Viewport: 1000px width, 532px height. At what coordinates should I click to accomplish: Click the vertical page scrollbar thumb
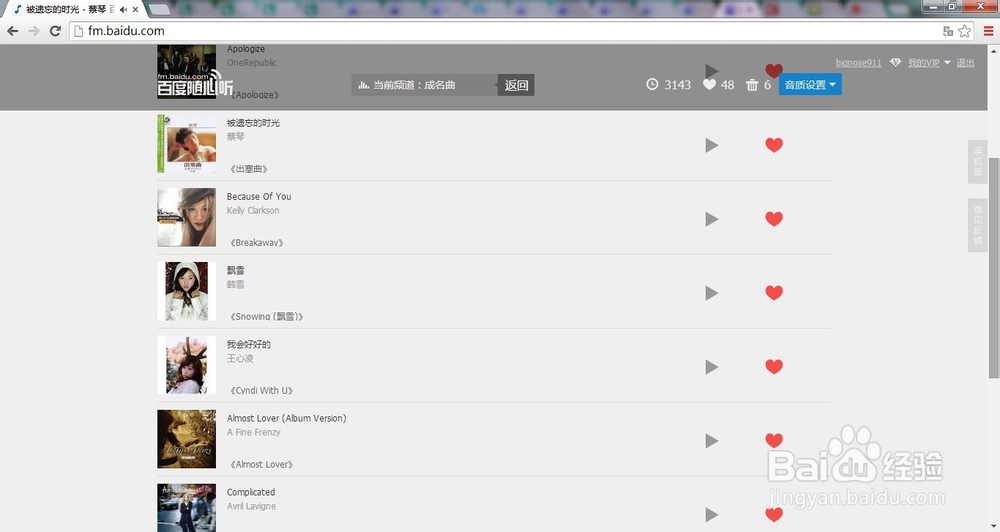point(994,268)
